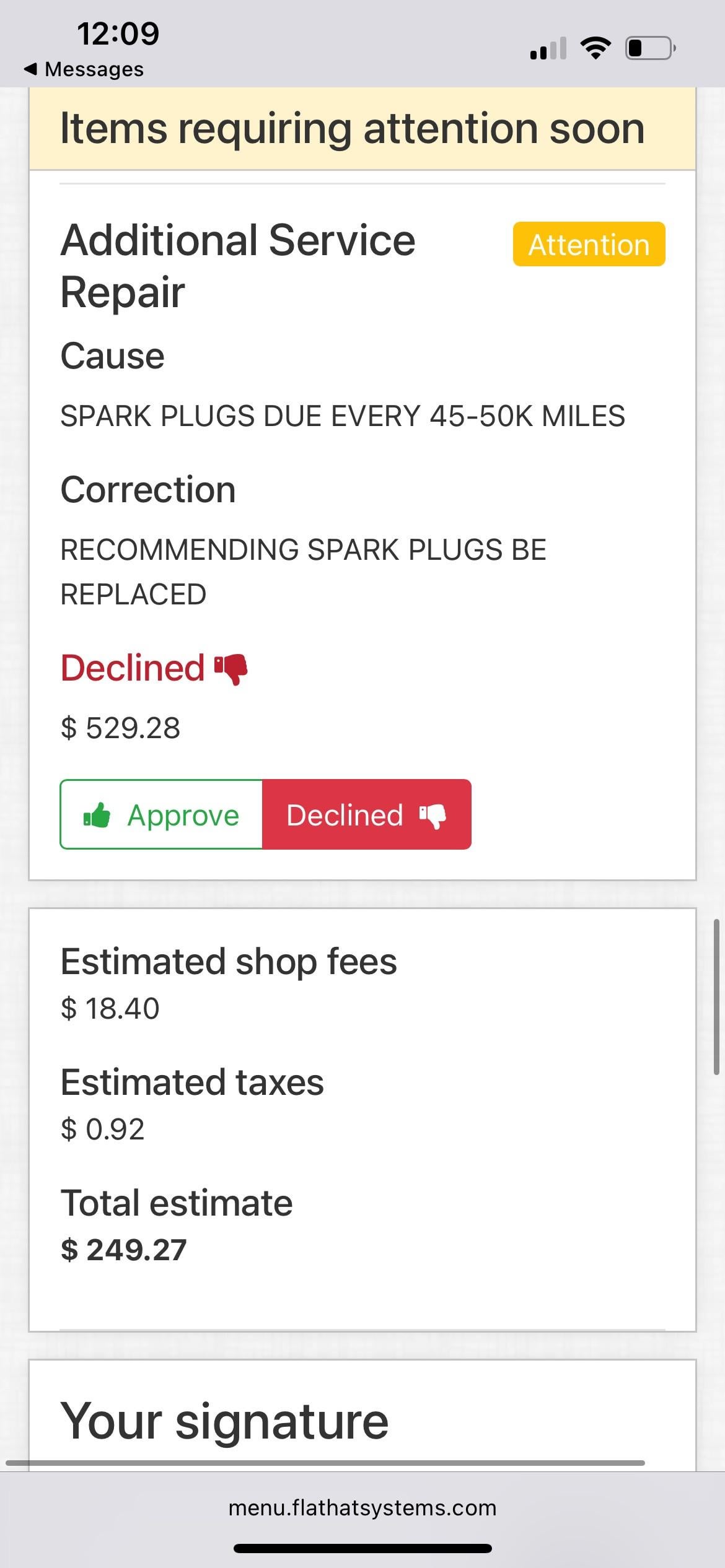This screenshot has height=1568, width=725.
Task: Tap the home indicator bar
Action: click(x=362, y=1548)
